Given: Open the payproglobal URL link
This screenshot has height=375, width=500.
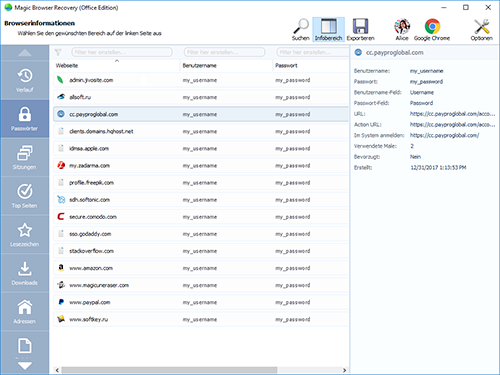Looking at the screenshot, I should 452,114.
